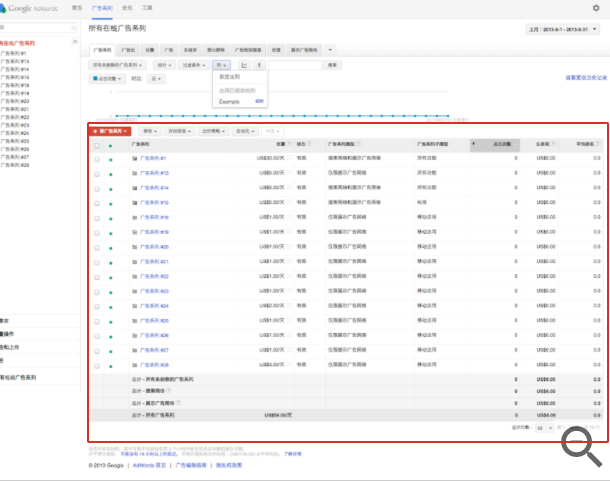Image resolution: width=610 pixels, height=481 pixels.
Task: Open the settings gear menu
Action: tap(596, 7)
